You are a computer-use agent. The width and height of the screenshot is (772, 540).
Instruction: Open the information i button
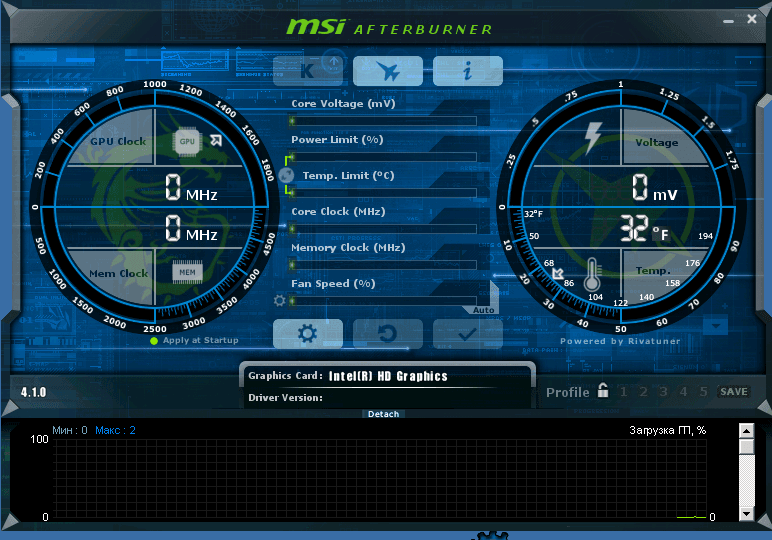468,71
